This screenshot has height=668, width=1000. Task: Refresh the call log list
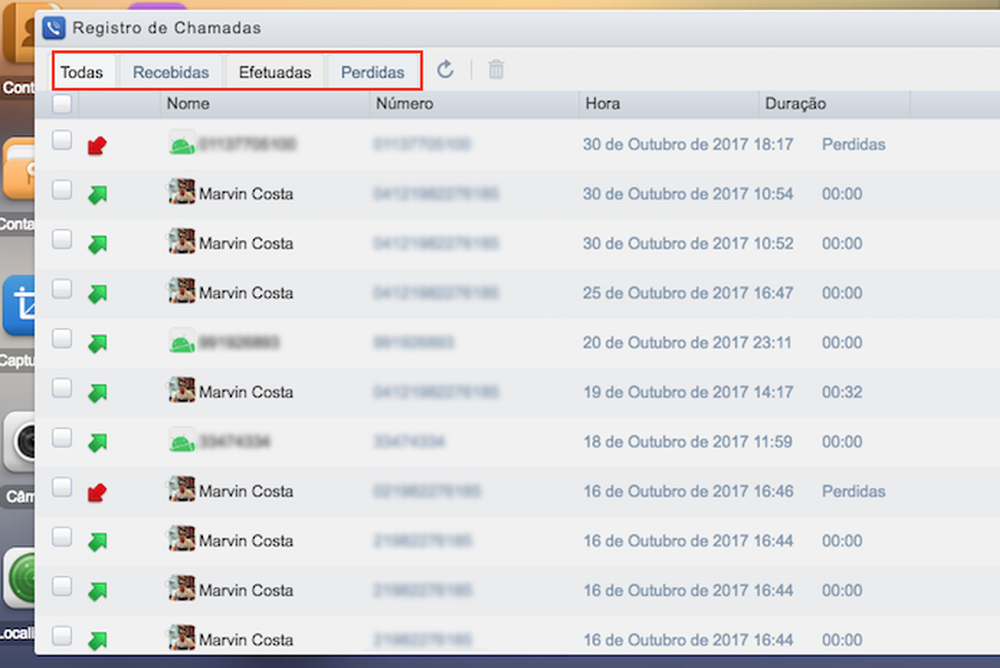tap(445, 70)
